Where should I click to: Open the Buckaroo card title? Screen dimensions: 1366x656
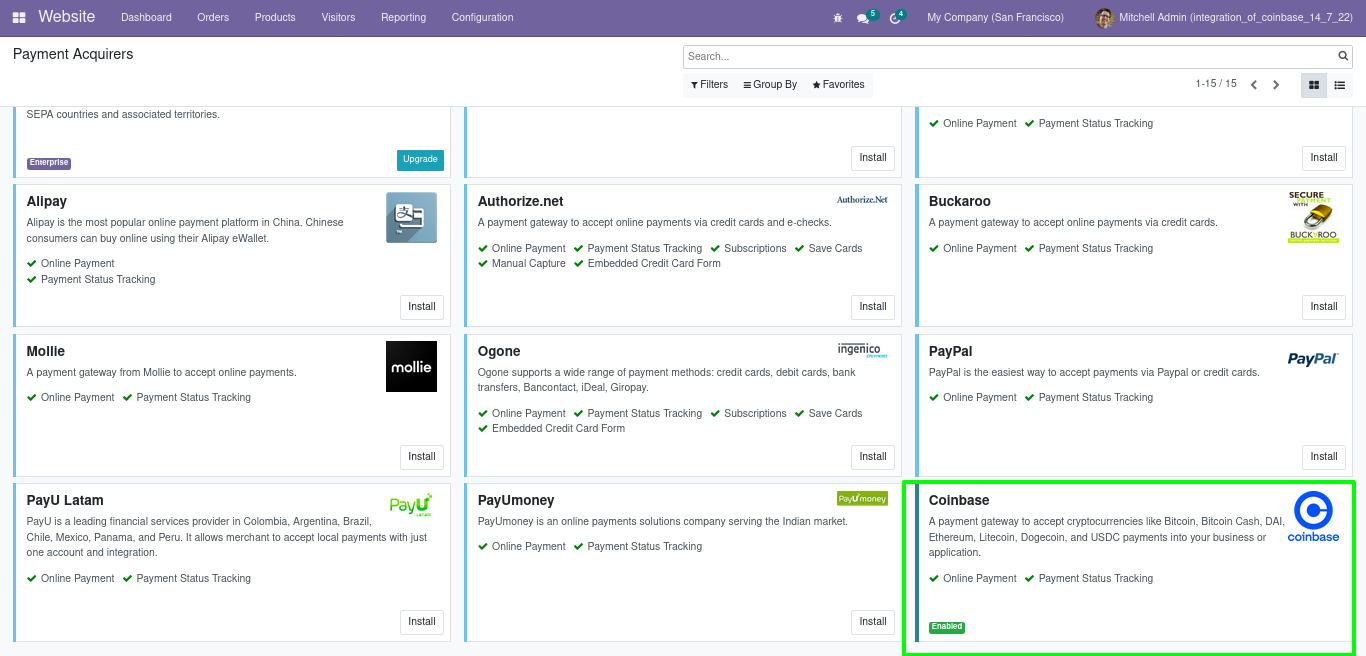pos(960,201)
